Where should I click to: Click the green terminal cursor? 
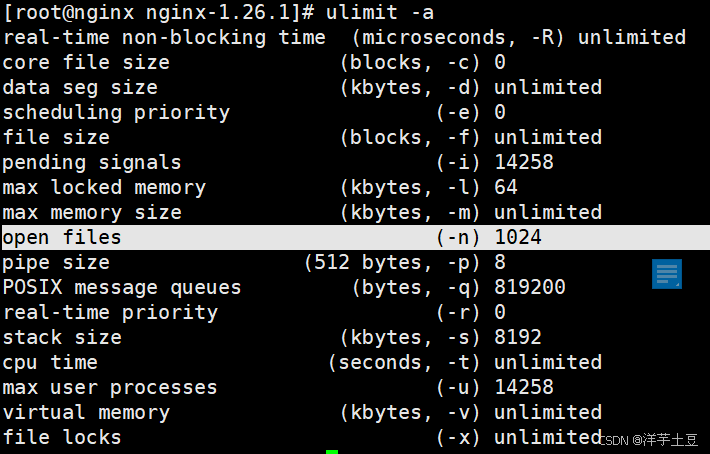tap(332, 452)
